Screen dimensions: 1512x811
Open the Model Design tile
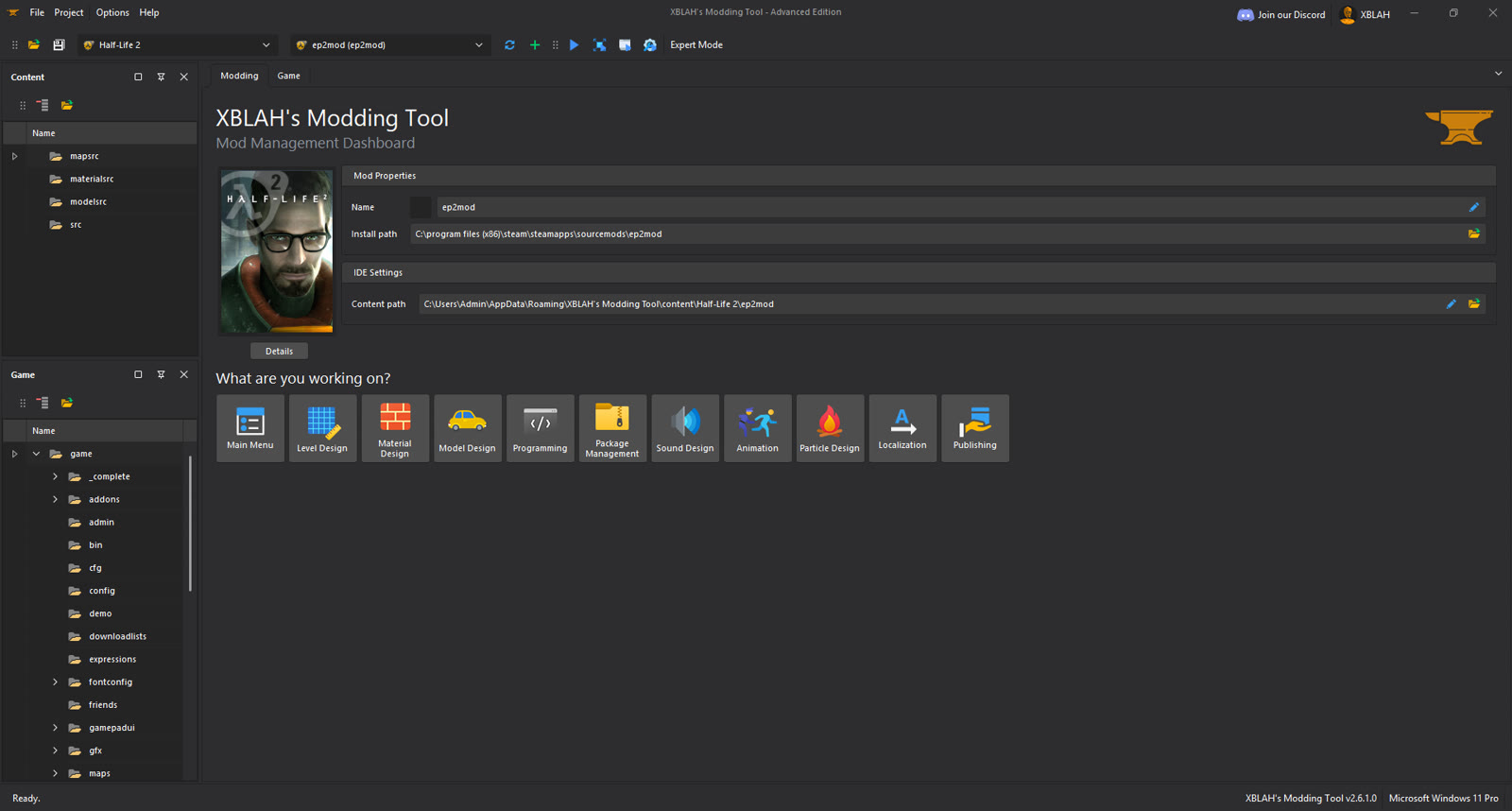(x=468, y=428)
